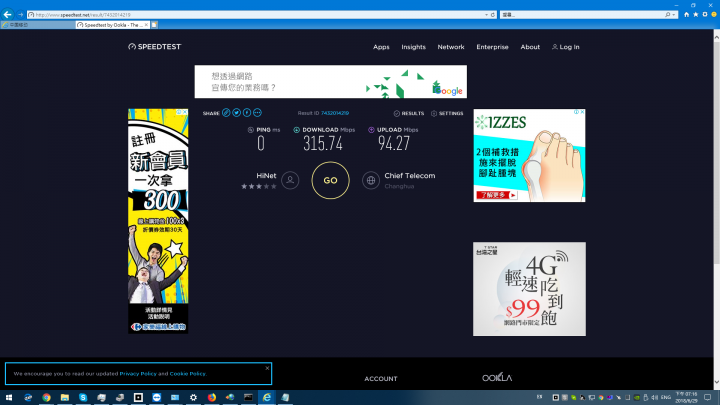Open browser Home icon

686,15
